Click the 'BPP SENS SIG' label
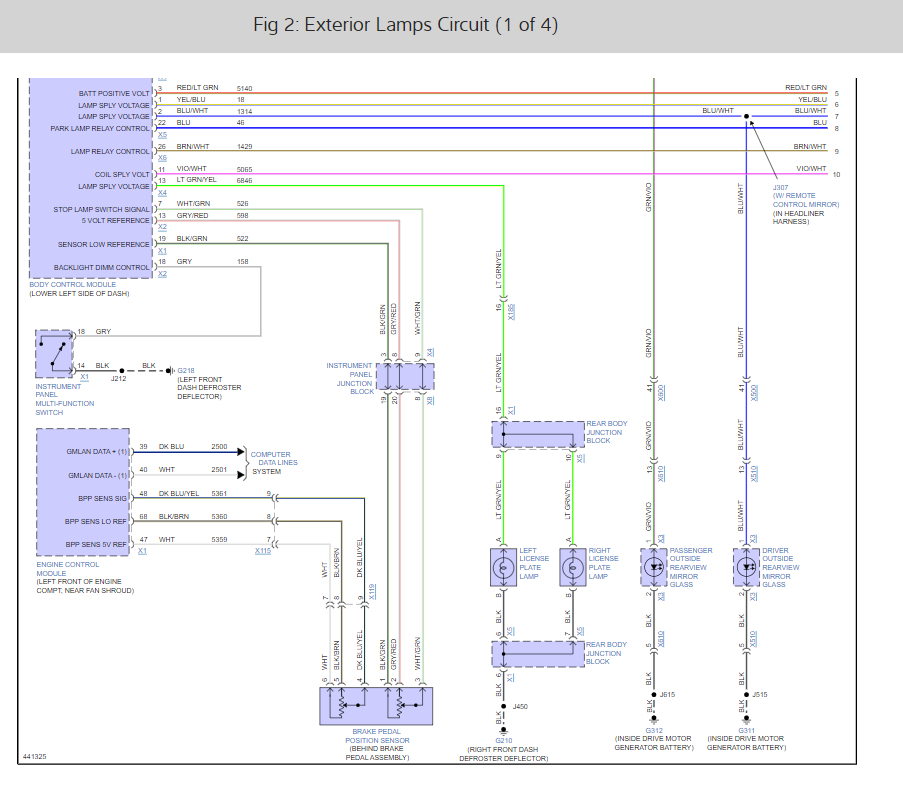The height and width of the screenshot is (785, 903). 102,499
